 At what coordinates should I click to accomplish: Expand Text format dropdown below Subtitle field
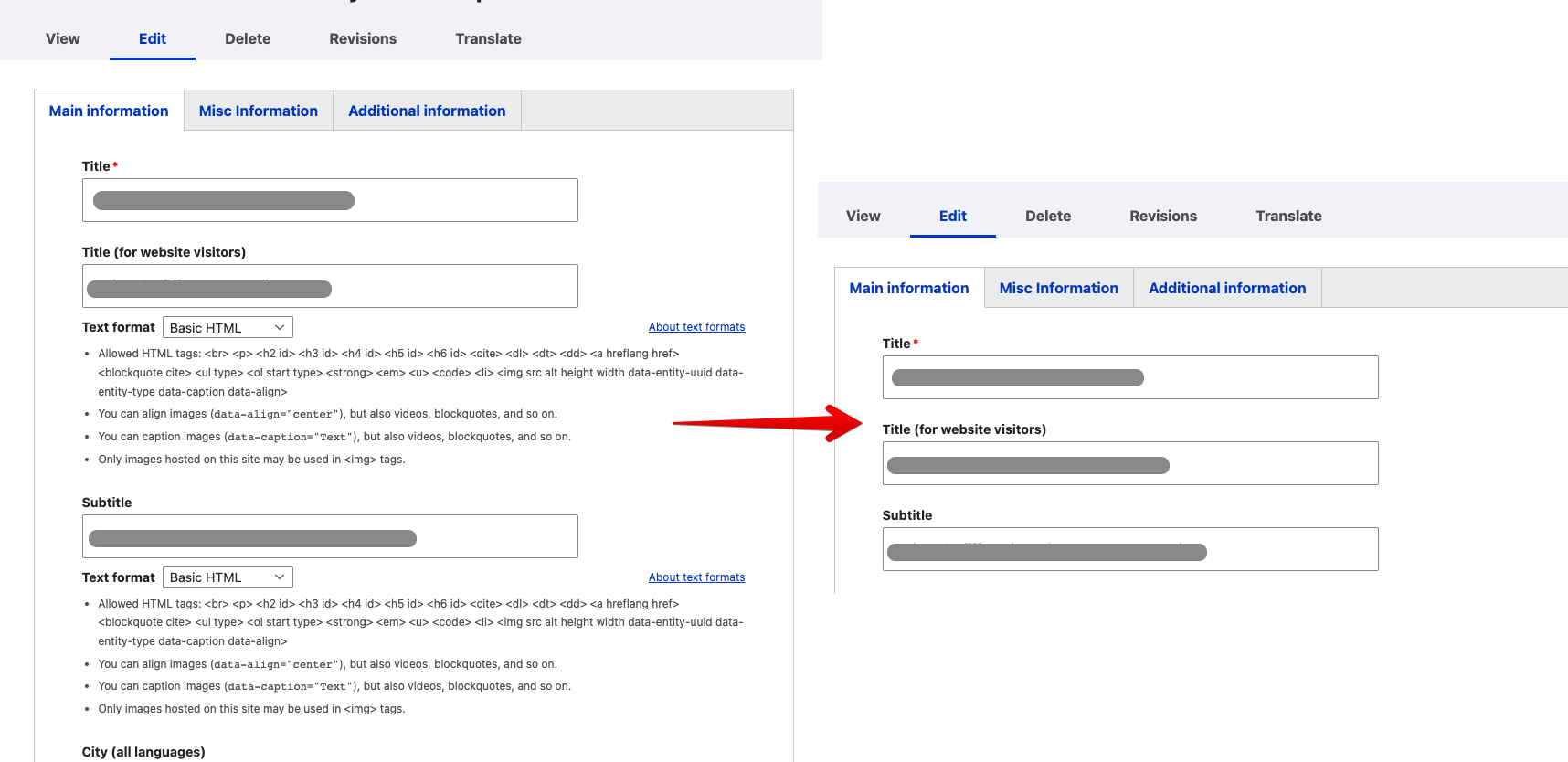click(228, 577)
